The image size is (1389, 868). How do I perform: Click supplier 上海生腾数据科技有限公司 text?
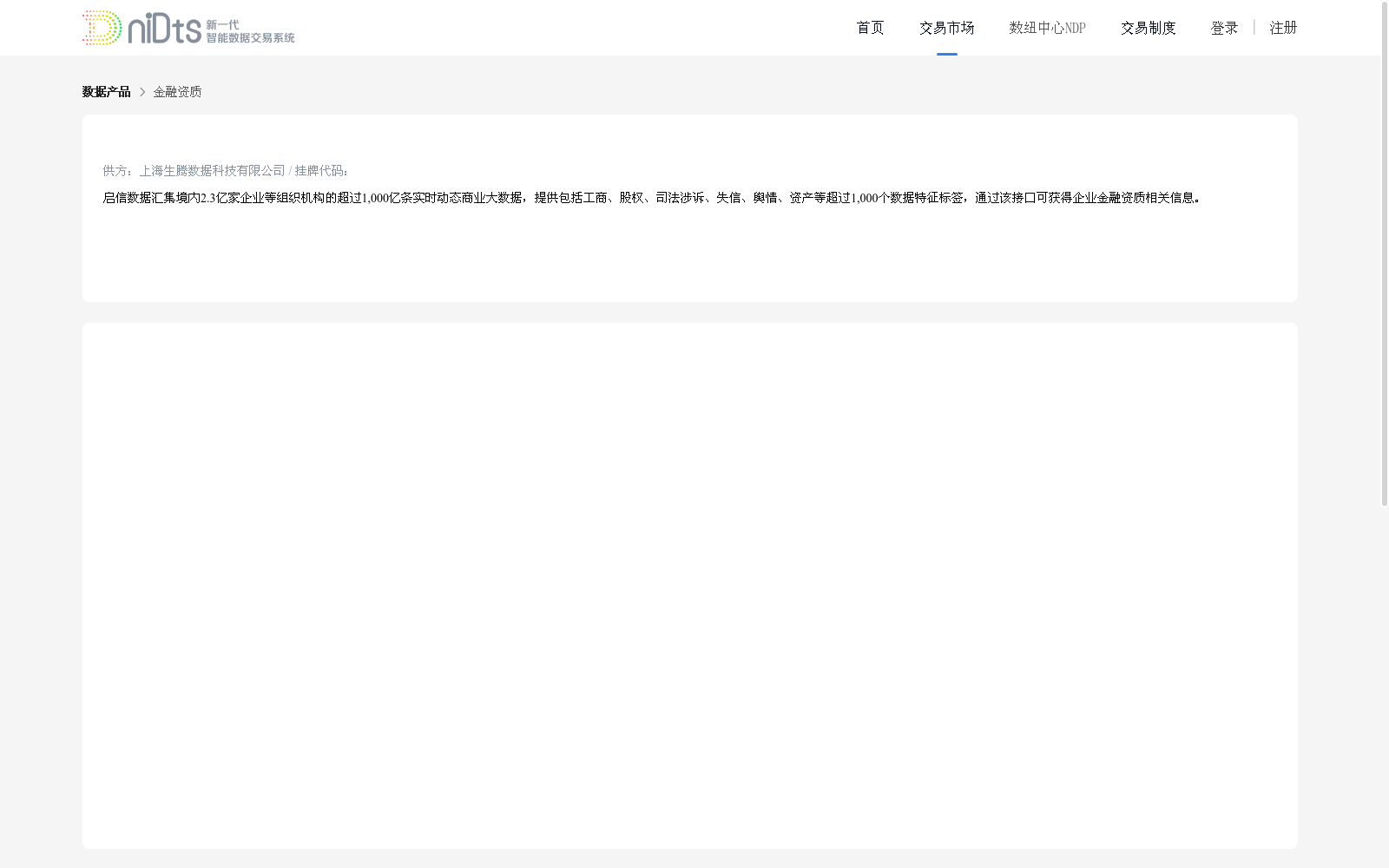212,171
